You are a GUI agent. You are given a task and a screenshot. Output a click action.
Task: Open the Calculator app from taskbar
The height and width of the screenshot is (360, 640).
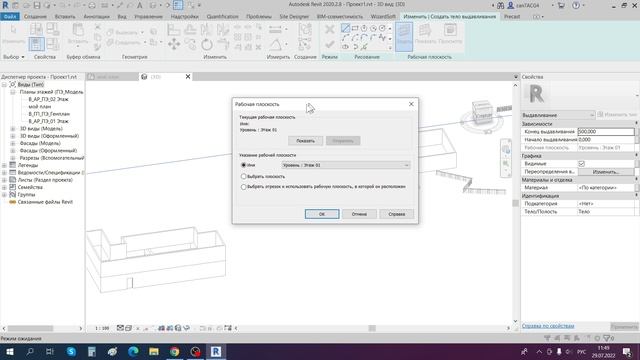point(92,351)
